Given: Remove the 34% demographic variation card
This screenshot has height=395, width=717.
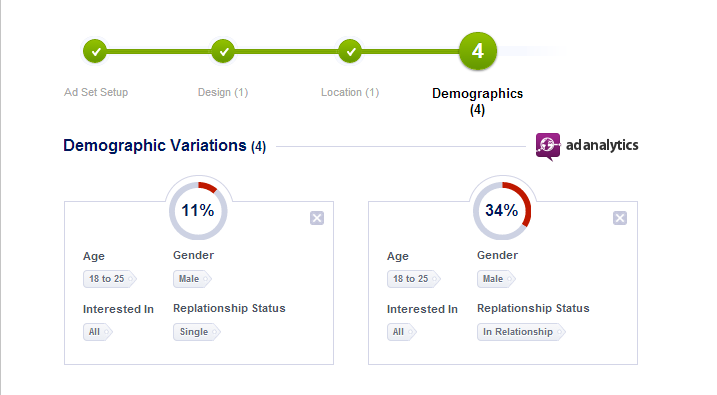Looking at the screenshot, I should (x=620, y=218).
